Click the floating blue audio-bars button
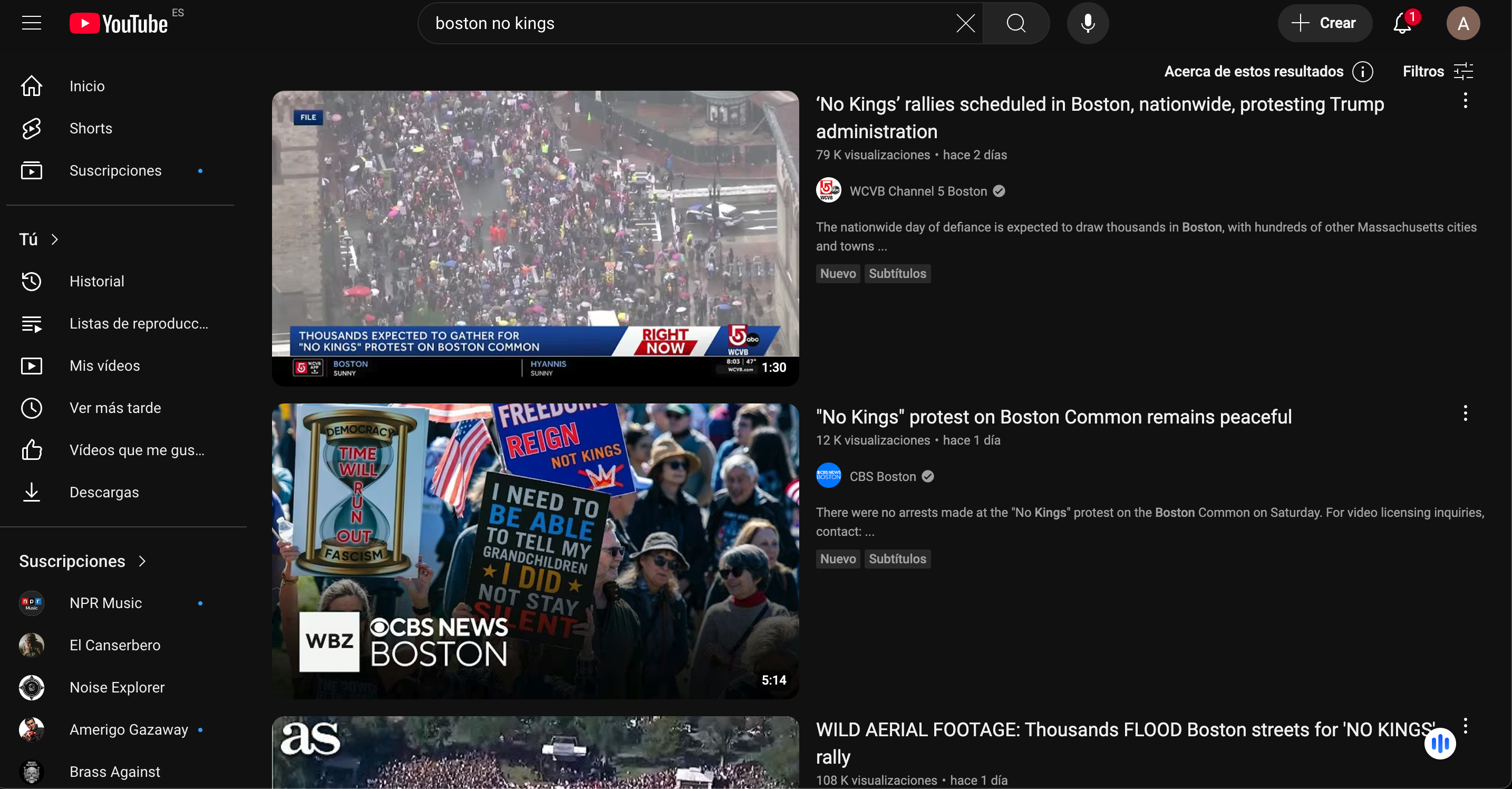 click(x=1440, y=744)
